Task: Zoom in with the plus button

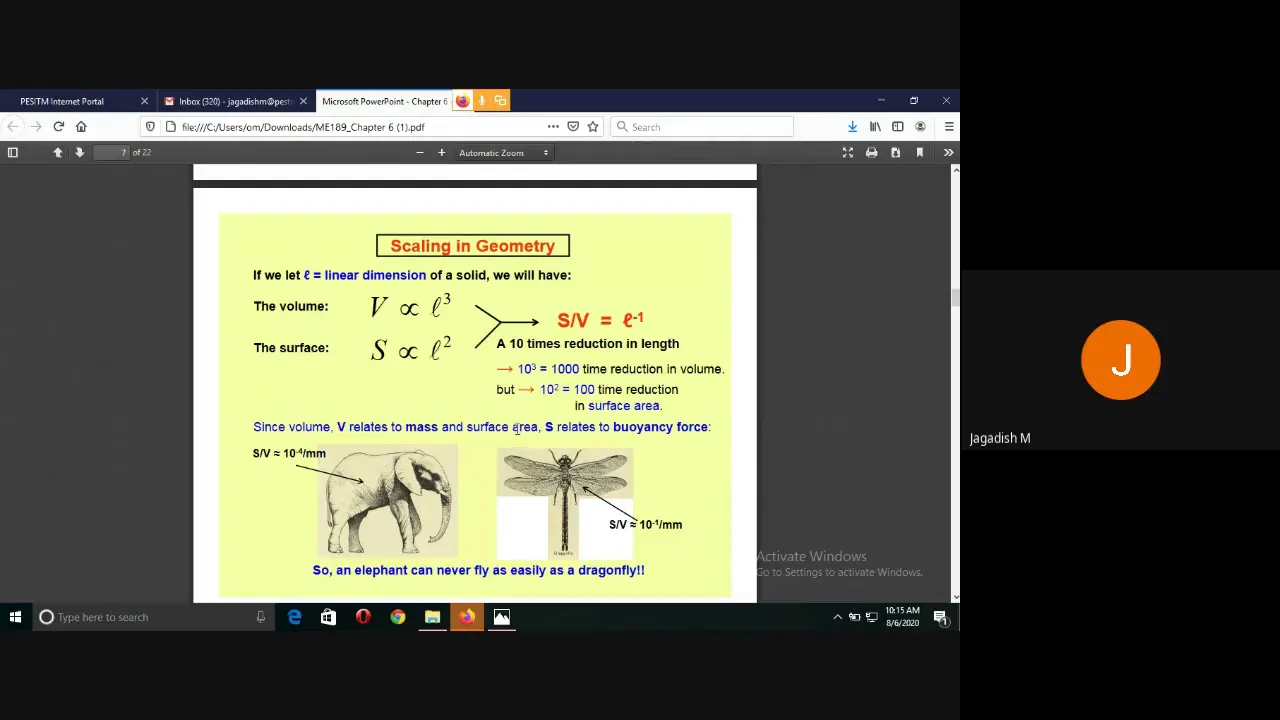Action: click(x=441, y=152)
